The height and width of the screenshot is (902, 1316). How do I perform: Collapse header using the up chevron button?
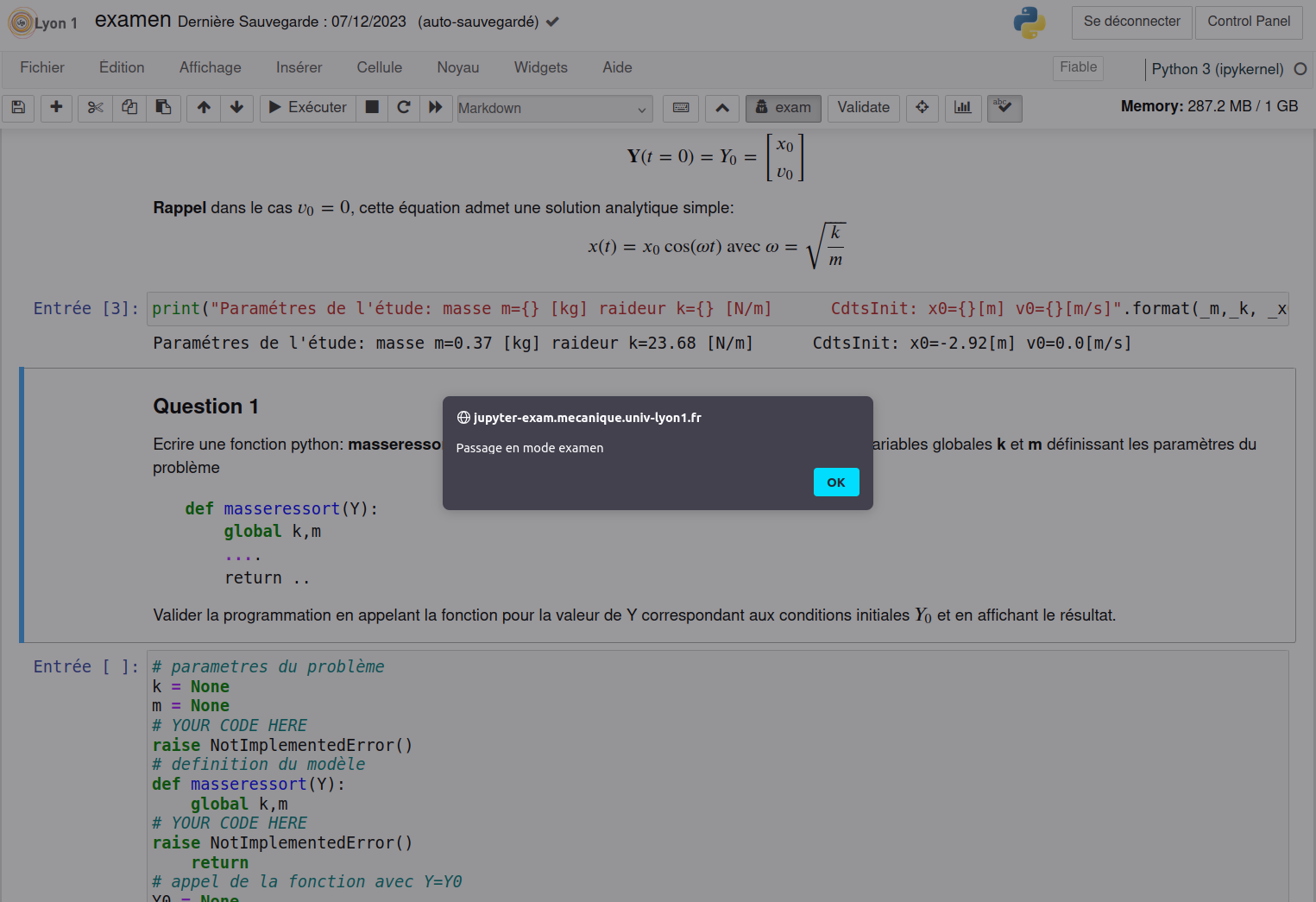point(722,108)
